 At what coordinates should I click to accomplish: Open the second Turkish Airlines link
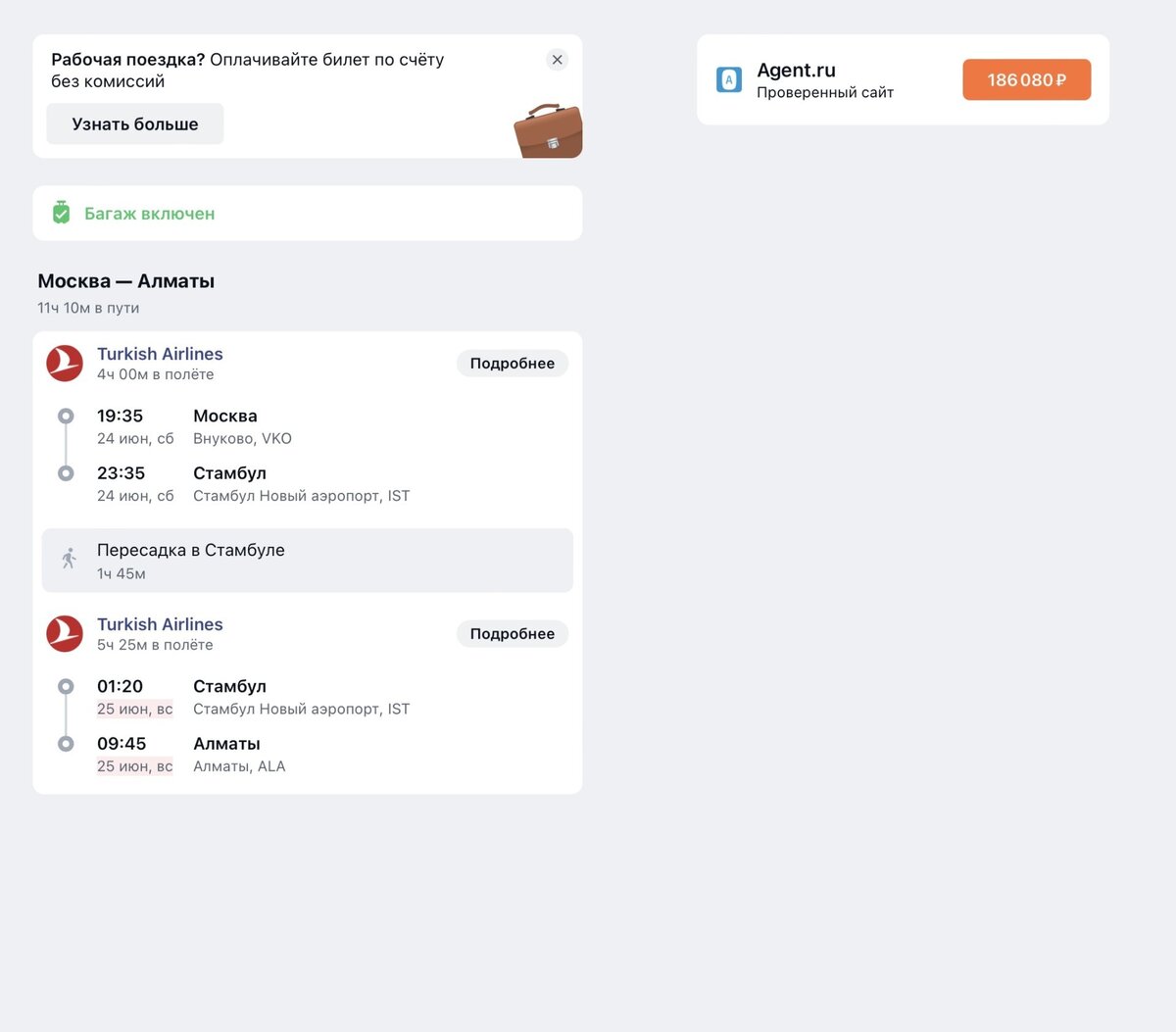pyautogui.click(x=160, y=624)
